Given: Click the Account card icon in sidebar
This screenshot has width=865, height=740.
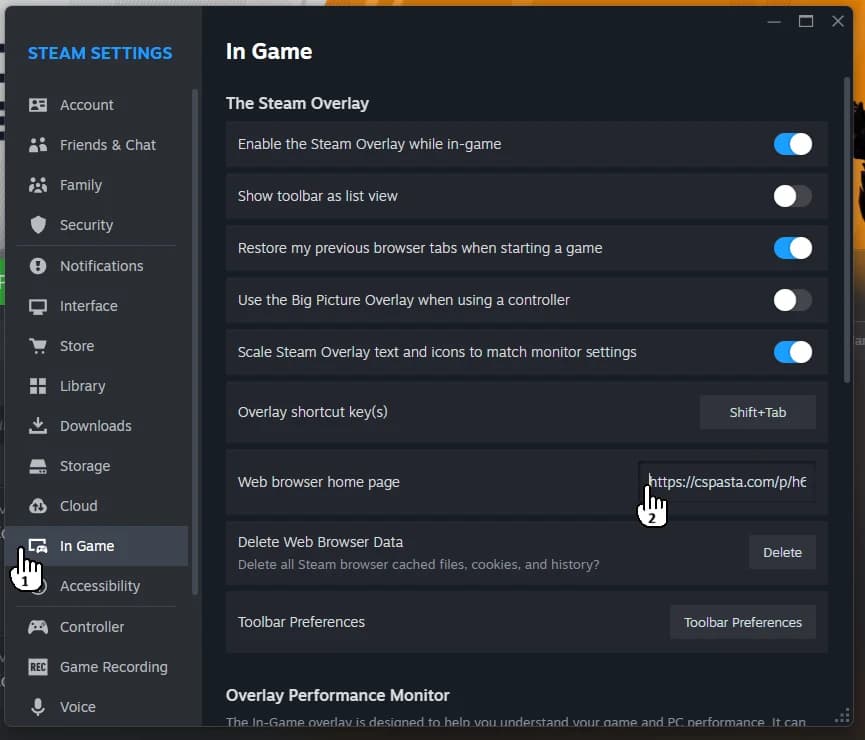Looking at the screenshot, I should [38, 105].
